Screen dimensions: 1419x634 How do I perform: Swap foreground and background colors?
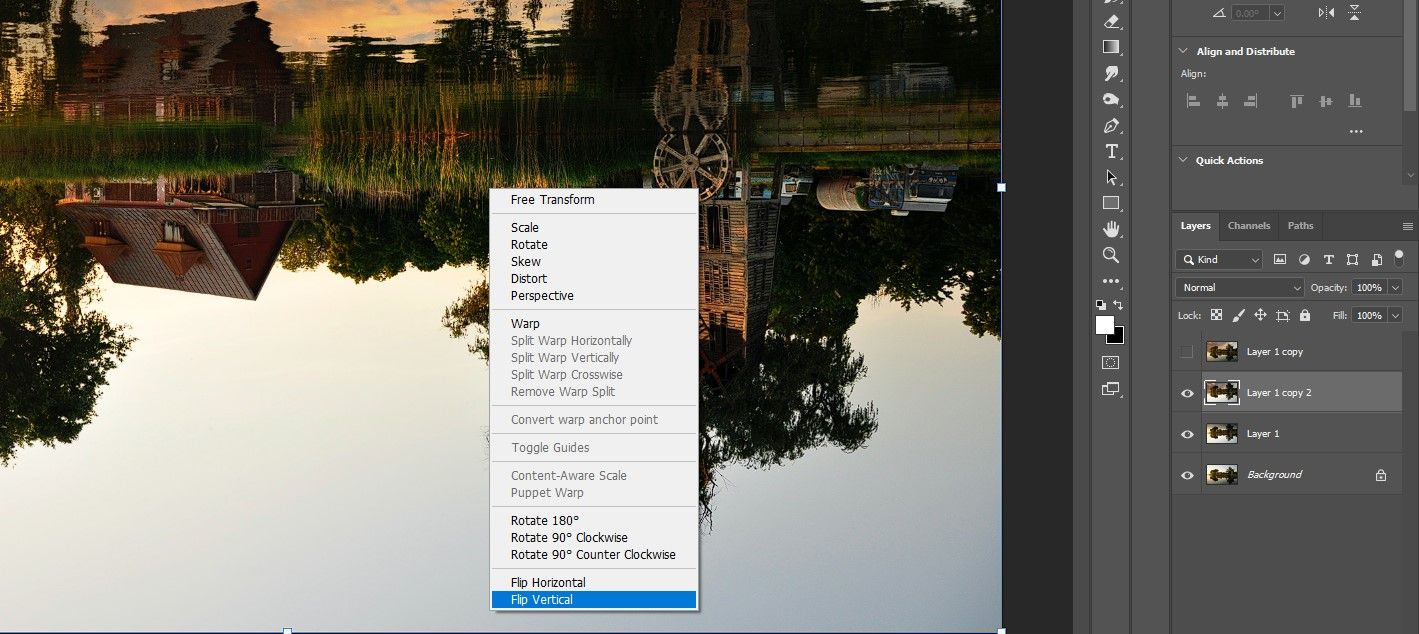[1118, 304]
